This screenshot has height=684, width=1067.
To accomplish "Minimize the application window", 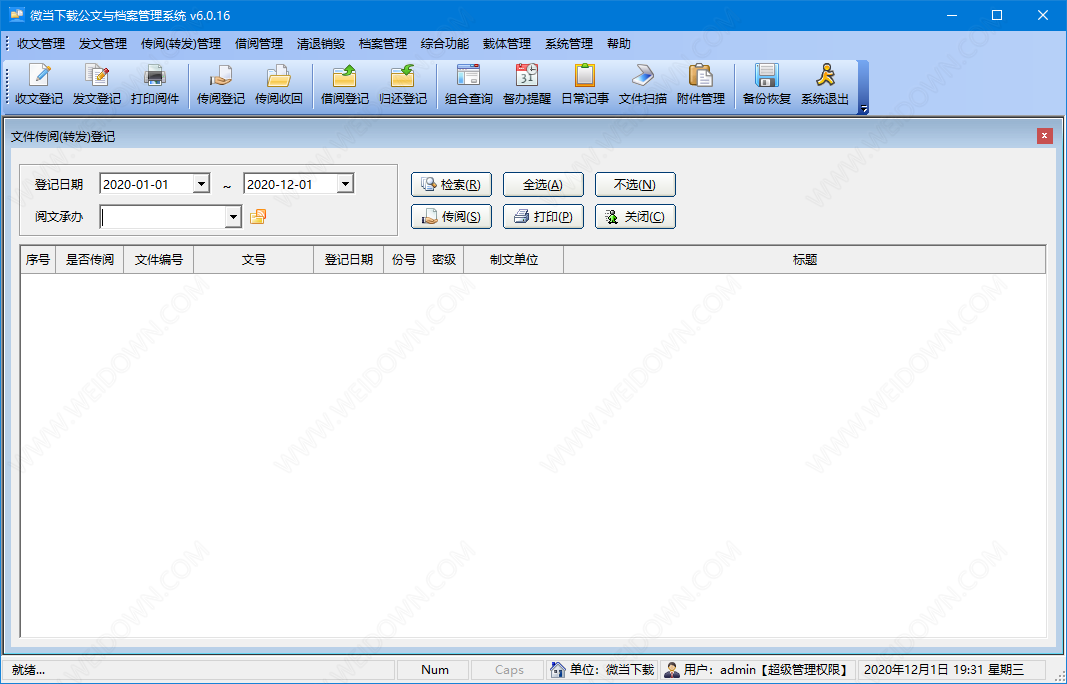I will coord(951,15).
